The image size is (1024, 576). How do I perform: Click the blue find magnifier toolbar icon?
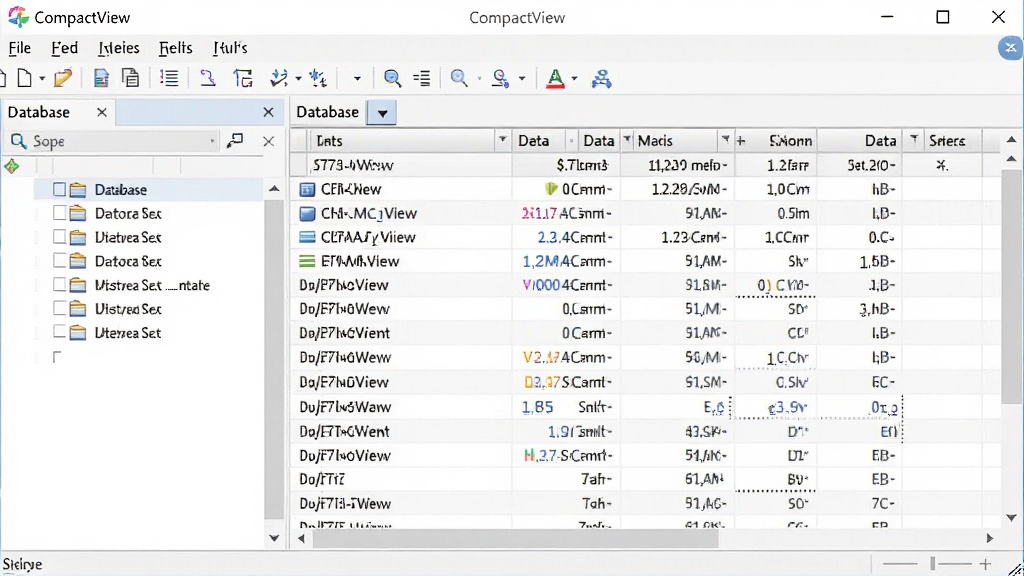click(x=392, y=78)
